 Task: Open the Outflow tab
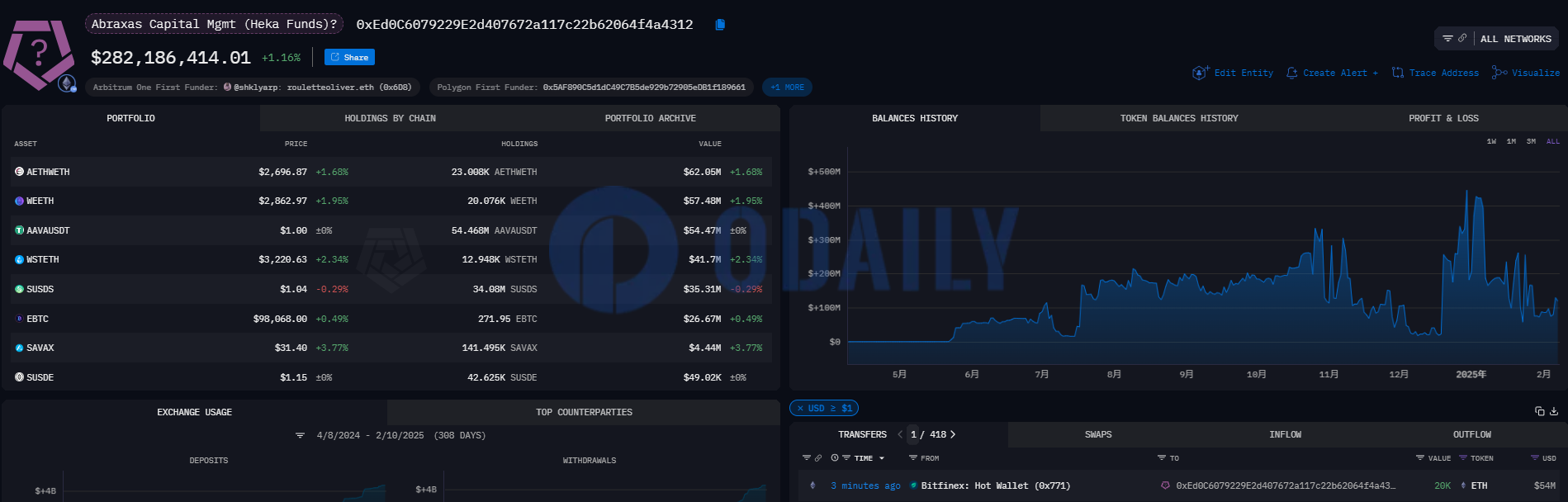tap(1472, 434)
